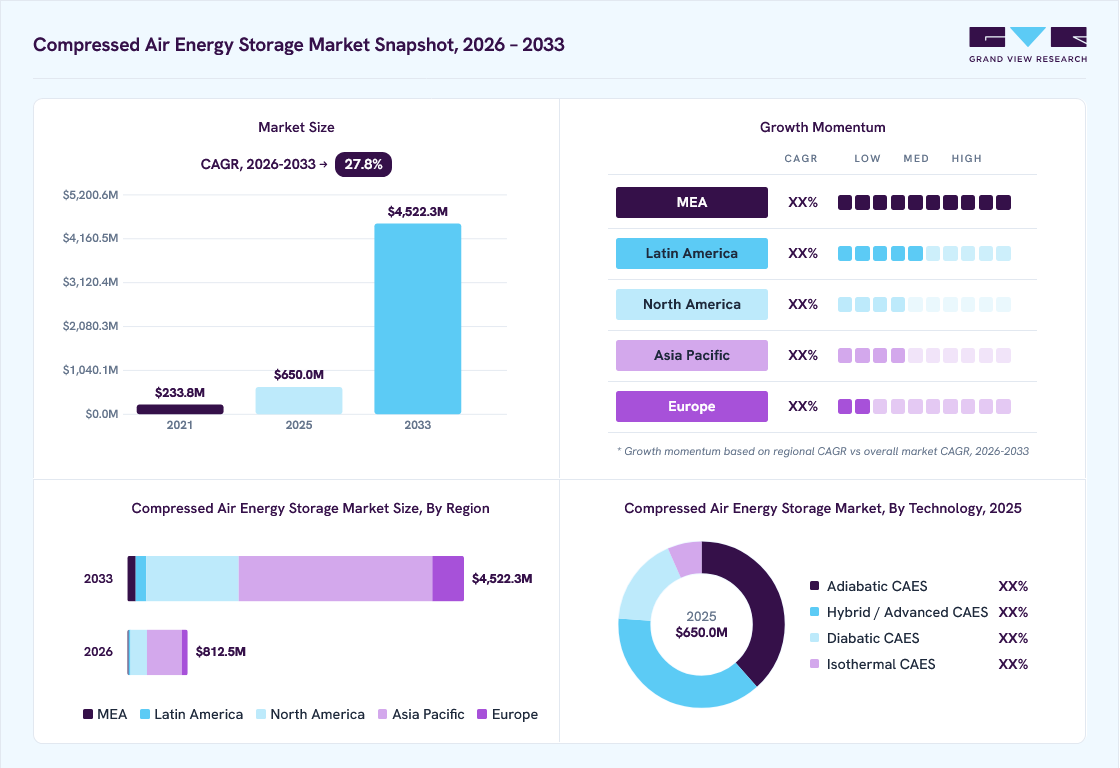This screenshot has width=1120, height=768.
Task: Click the Europe segment of 2033 bar
Action: click(449, 579)
